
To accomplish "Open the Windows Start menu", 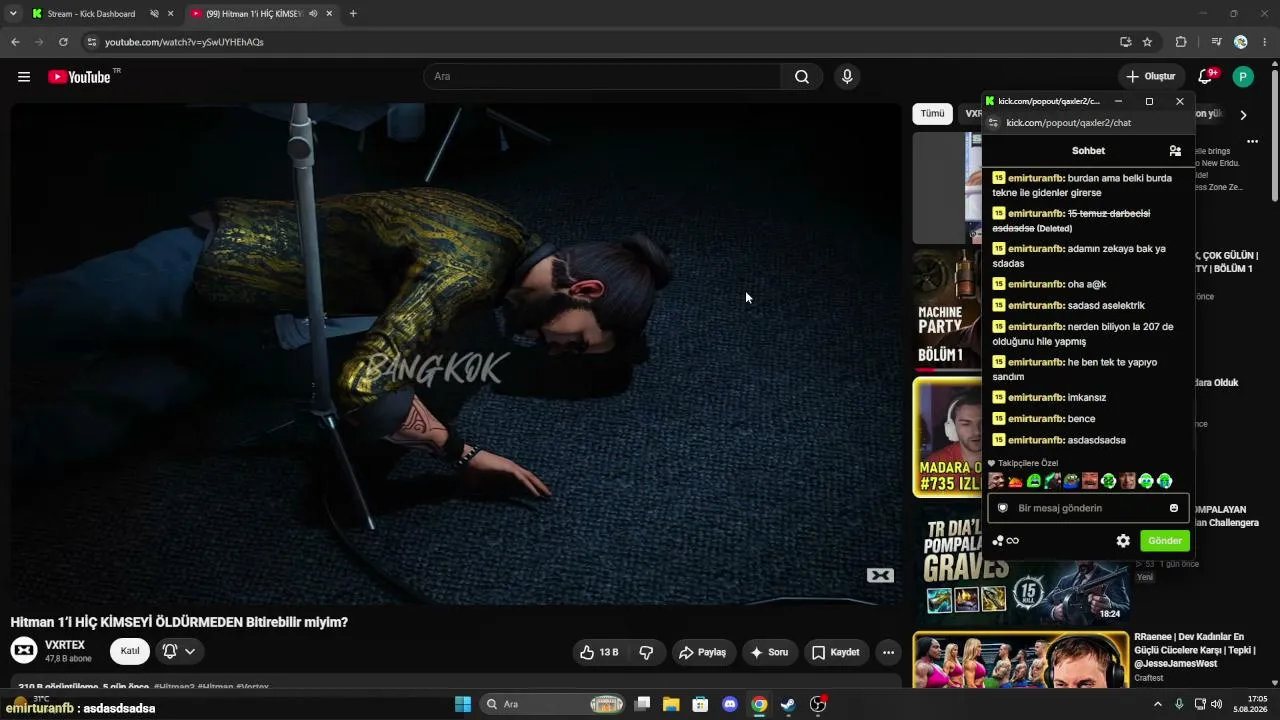I will click(x=463, y=704).
